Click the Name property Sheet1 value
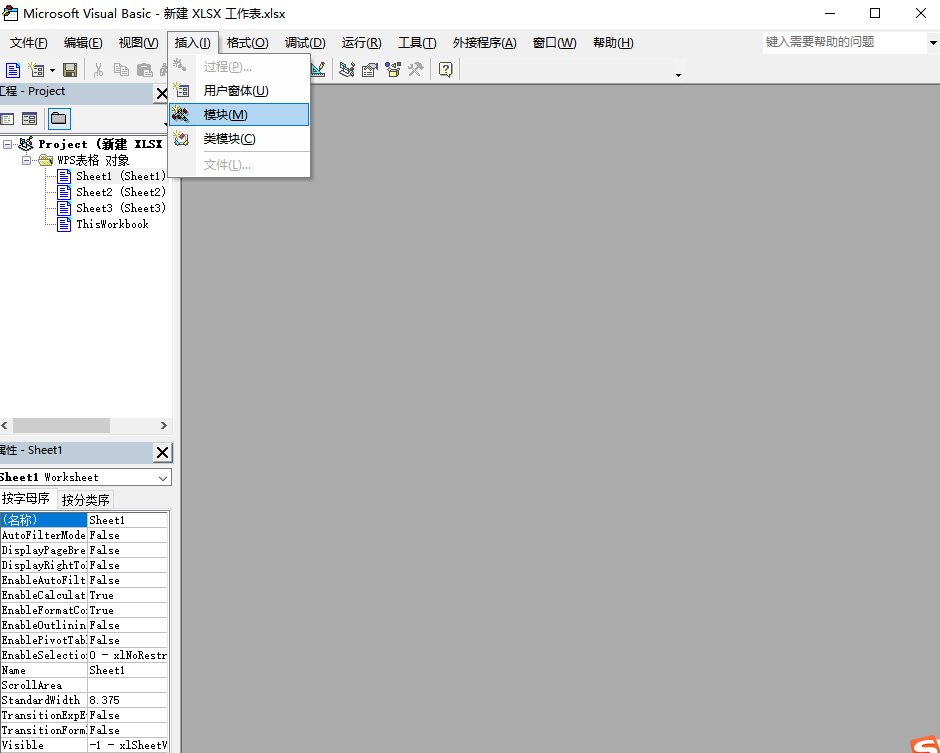 pos(127,670)
